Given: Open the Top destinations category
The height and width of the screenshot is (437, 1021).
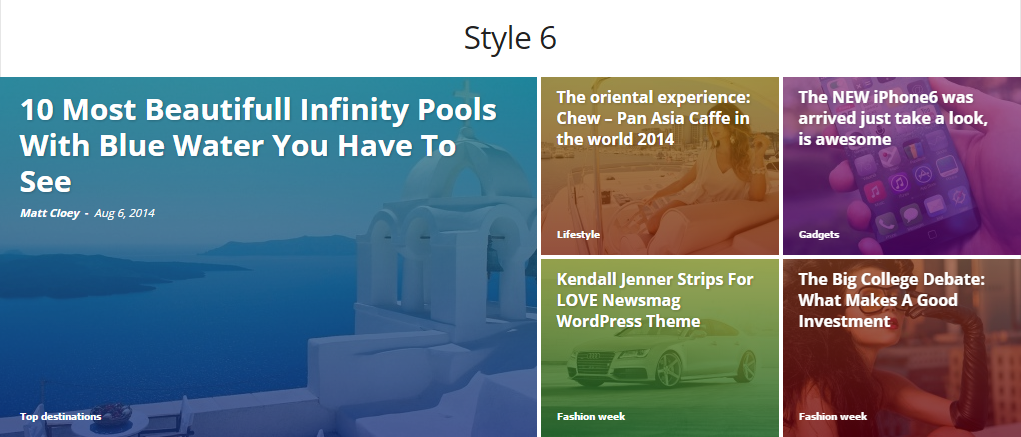Looking at the screenshot, I should [61, 416].
